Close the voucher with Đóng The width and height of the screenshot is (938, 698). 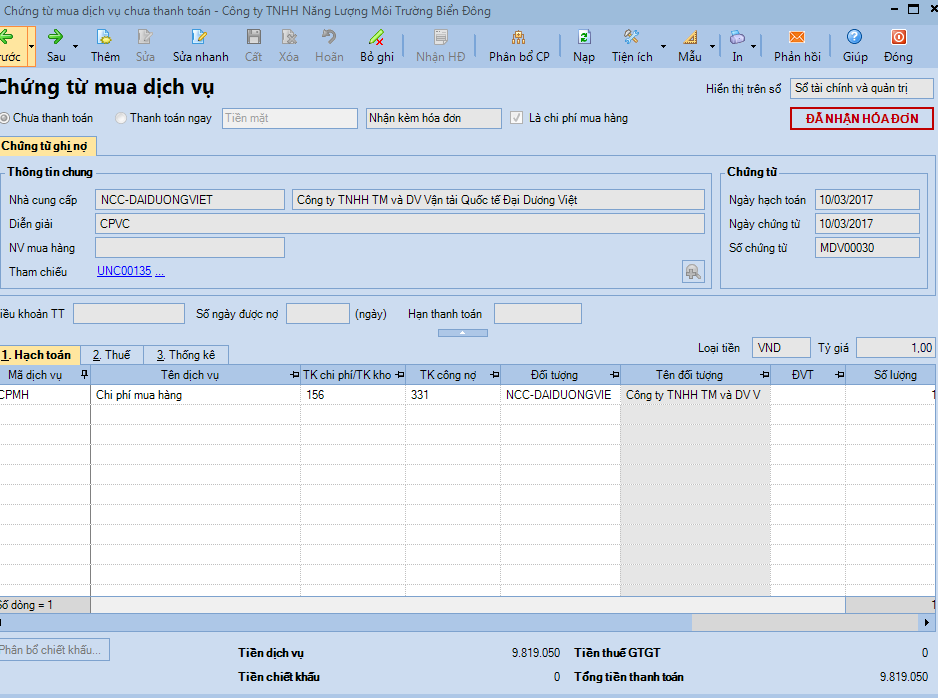(898, 45)
